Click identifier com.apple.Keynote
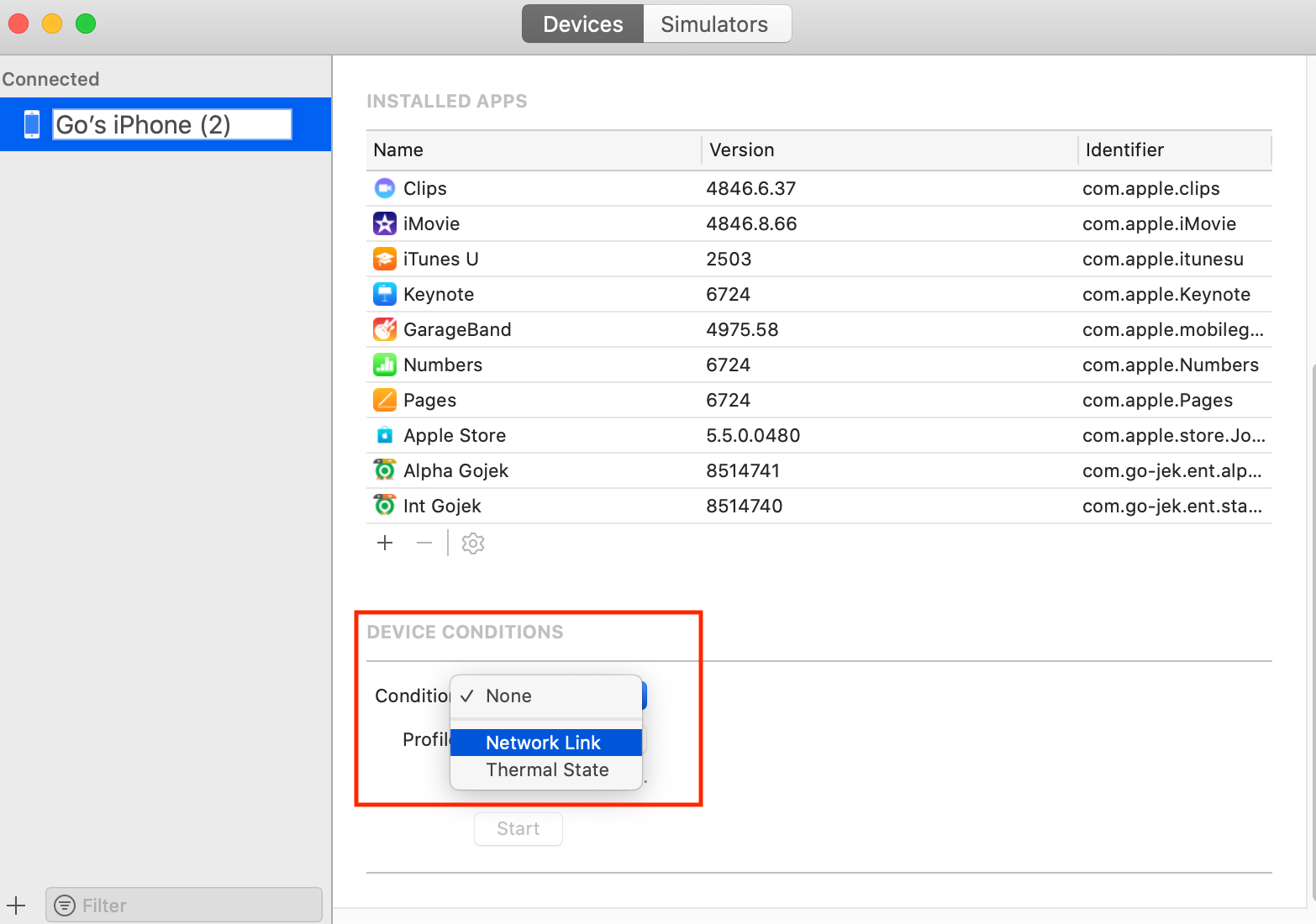1316x924 pixels. (x=1166, y=294)
